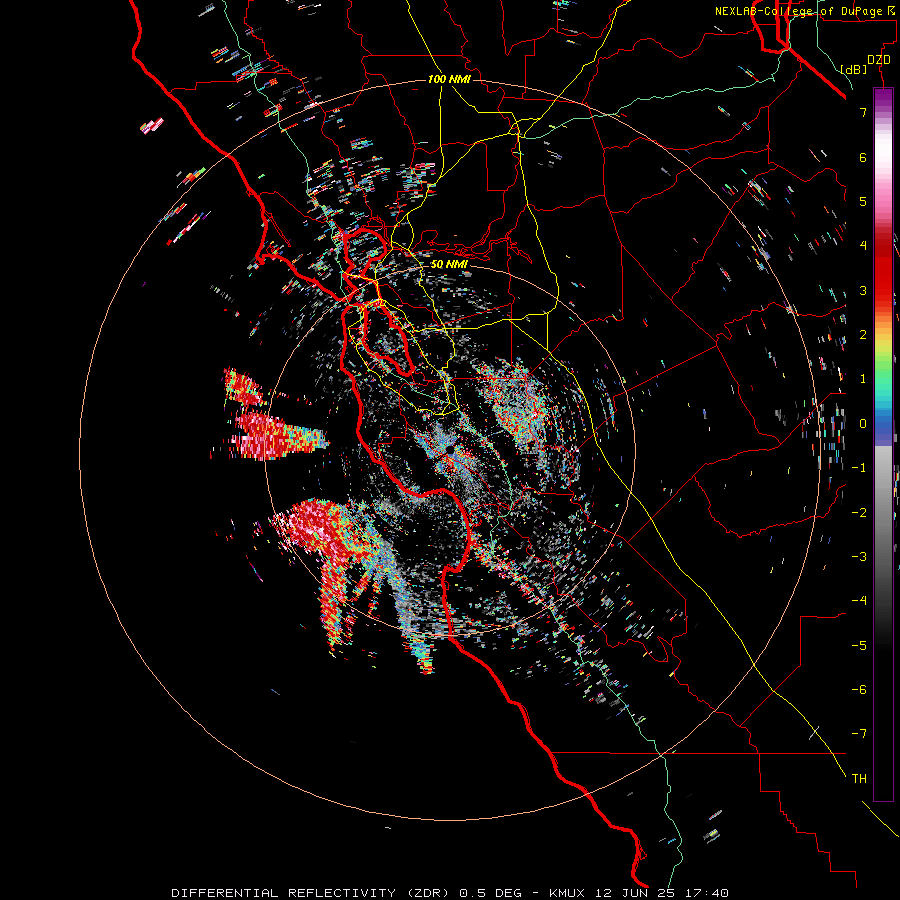Click the "4" tick label on the scale
Screen dimensions: 900x900
[863, 246]
